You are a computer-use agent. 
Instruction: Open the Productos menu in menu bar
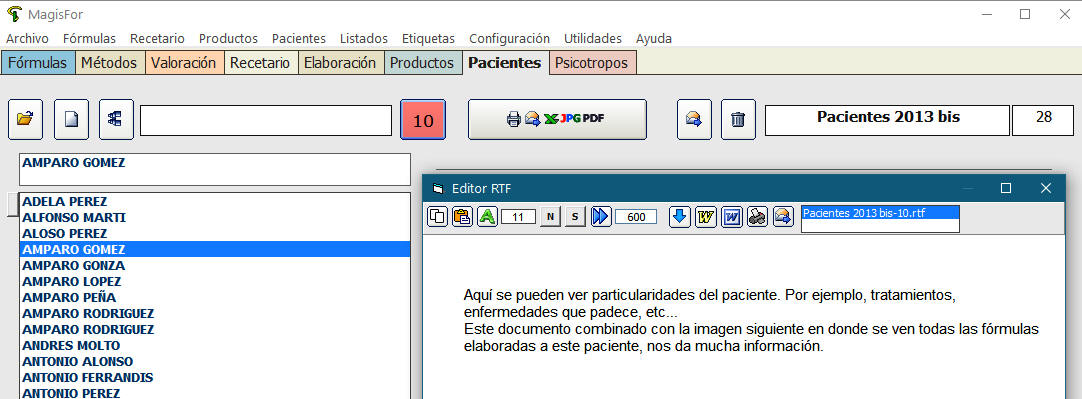228,39
